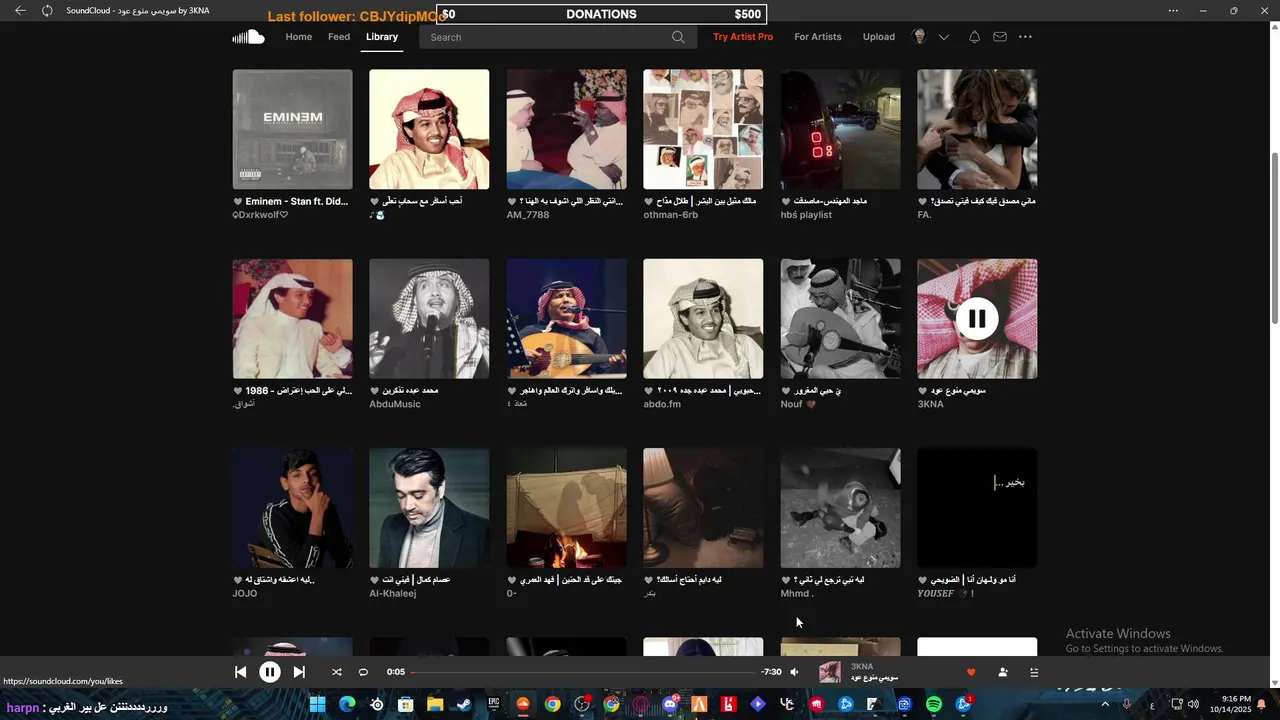The height and width of the screenshot is (720, 1280).
Task: Follow the artist 3KNA in player bar
Action: click(1003, 672)
